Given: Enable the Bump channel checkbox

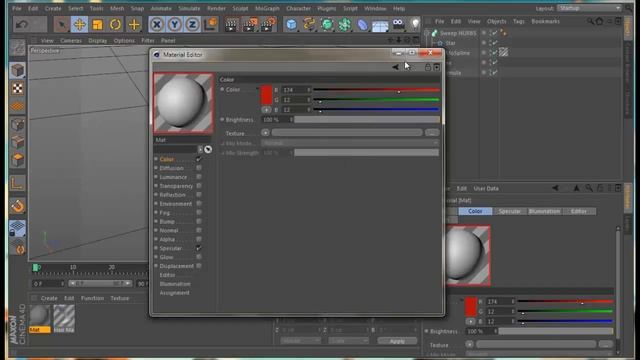Looking at the screenshot, I should coord(198,222).
